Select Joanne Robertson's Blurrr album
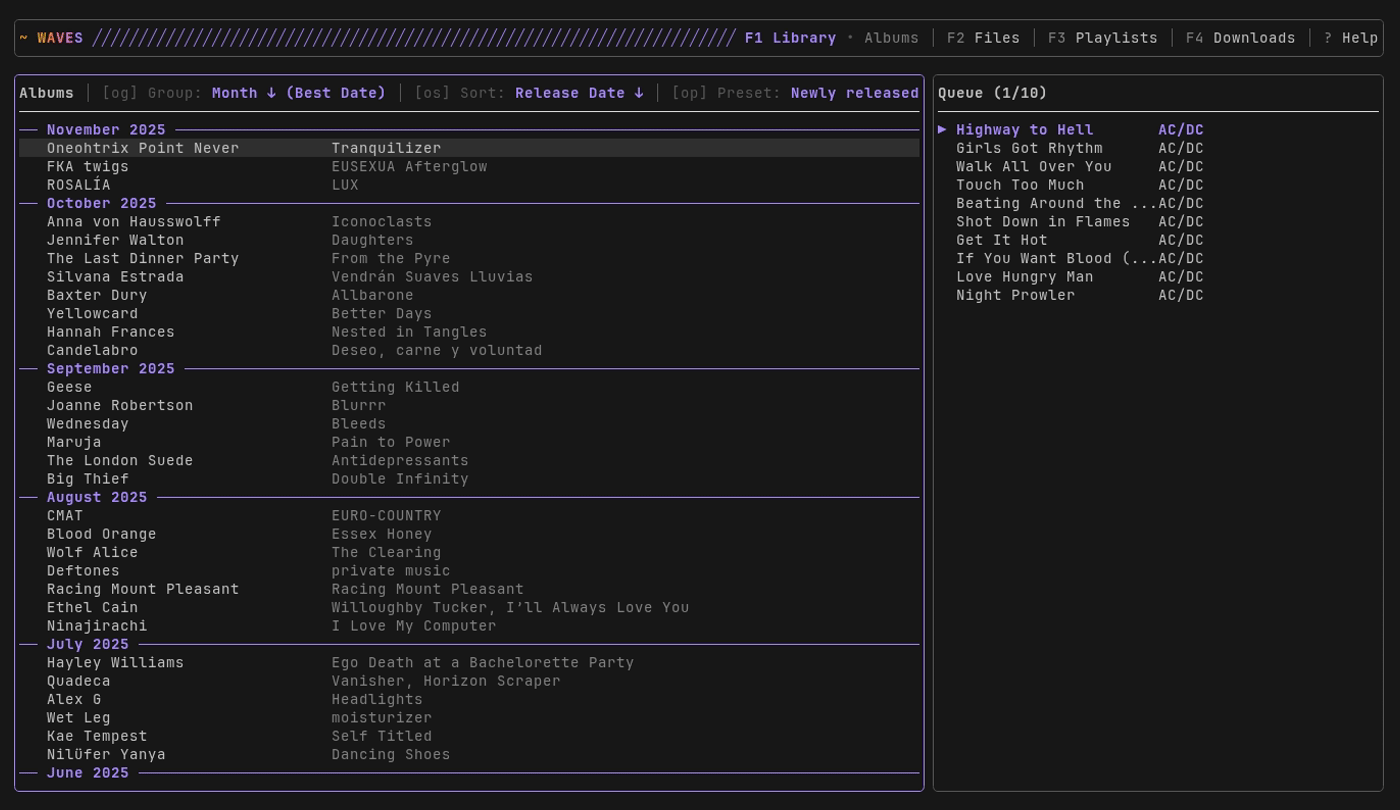The height and width of the screenshot is (810, 1400). (x=469, y=406)
